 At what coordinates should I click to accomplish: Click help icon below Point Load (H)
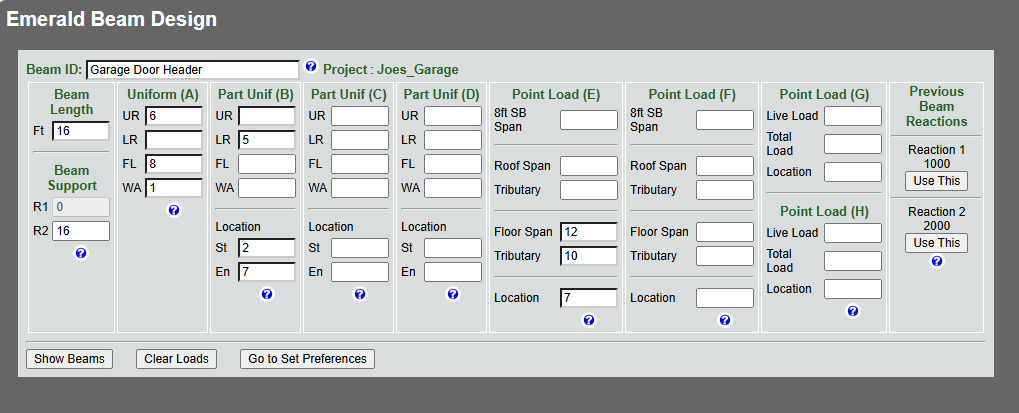point(853,311)
